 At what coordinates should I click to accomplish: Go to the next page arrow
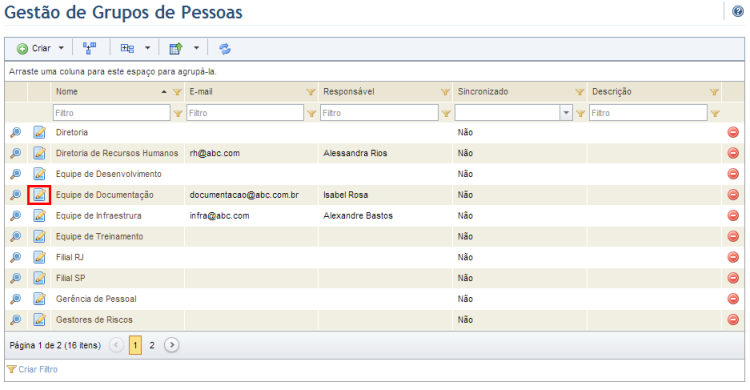(x=172, y=345)
